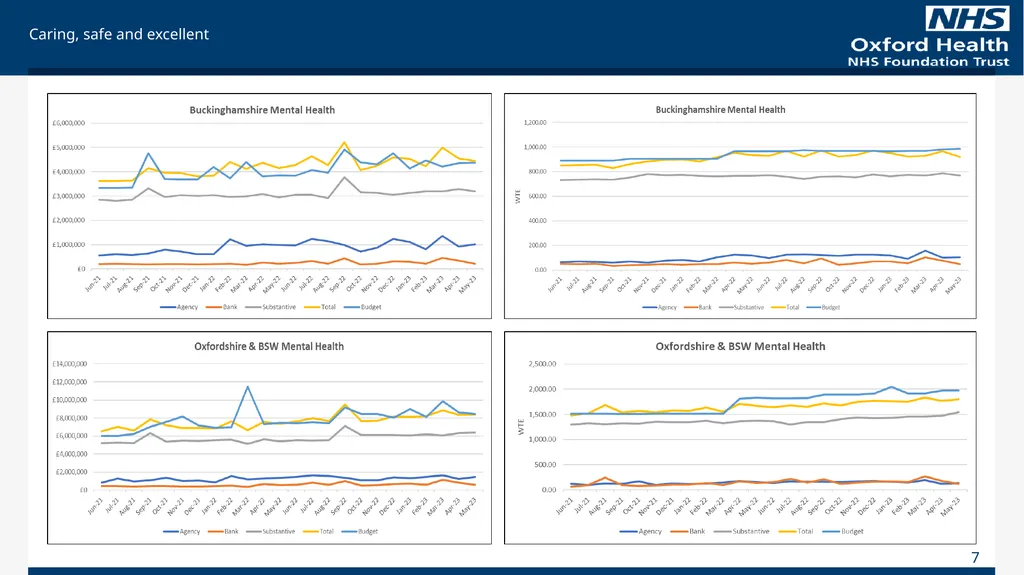Select Agency legend entry in Oxfordshire WTE chart
The image size is (1024, 575).
[x=641, y=532]
